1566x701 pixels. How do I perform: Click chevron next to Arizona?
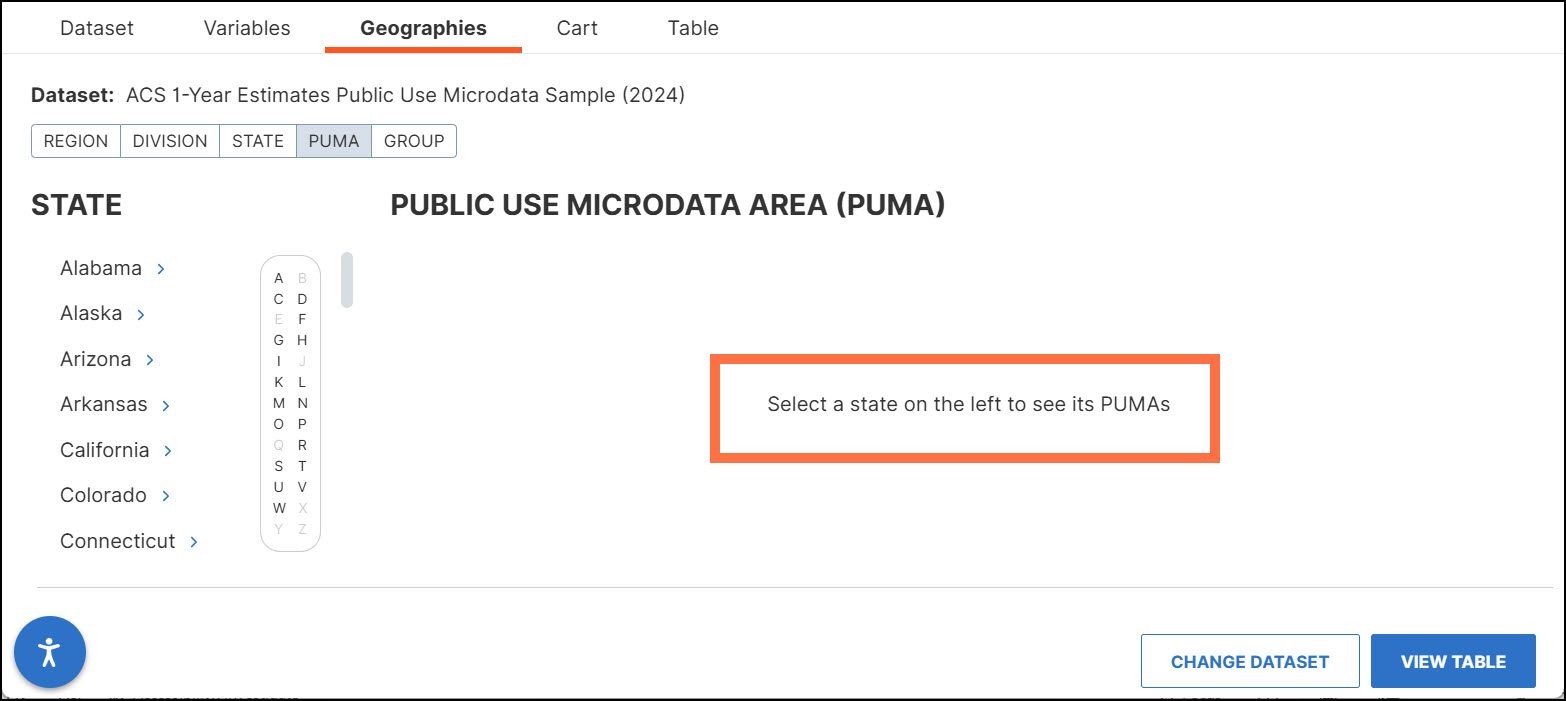point(150,360)
